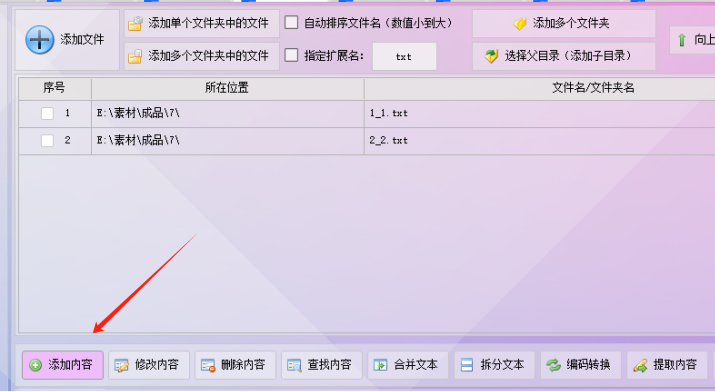Enable 自动排序文件名 checkbox
Screen dimensions: 715x392
click(x=291, y=22)
